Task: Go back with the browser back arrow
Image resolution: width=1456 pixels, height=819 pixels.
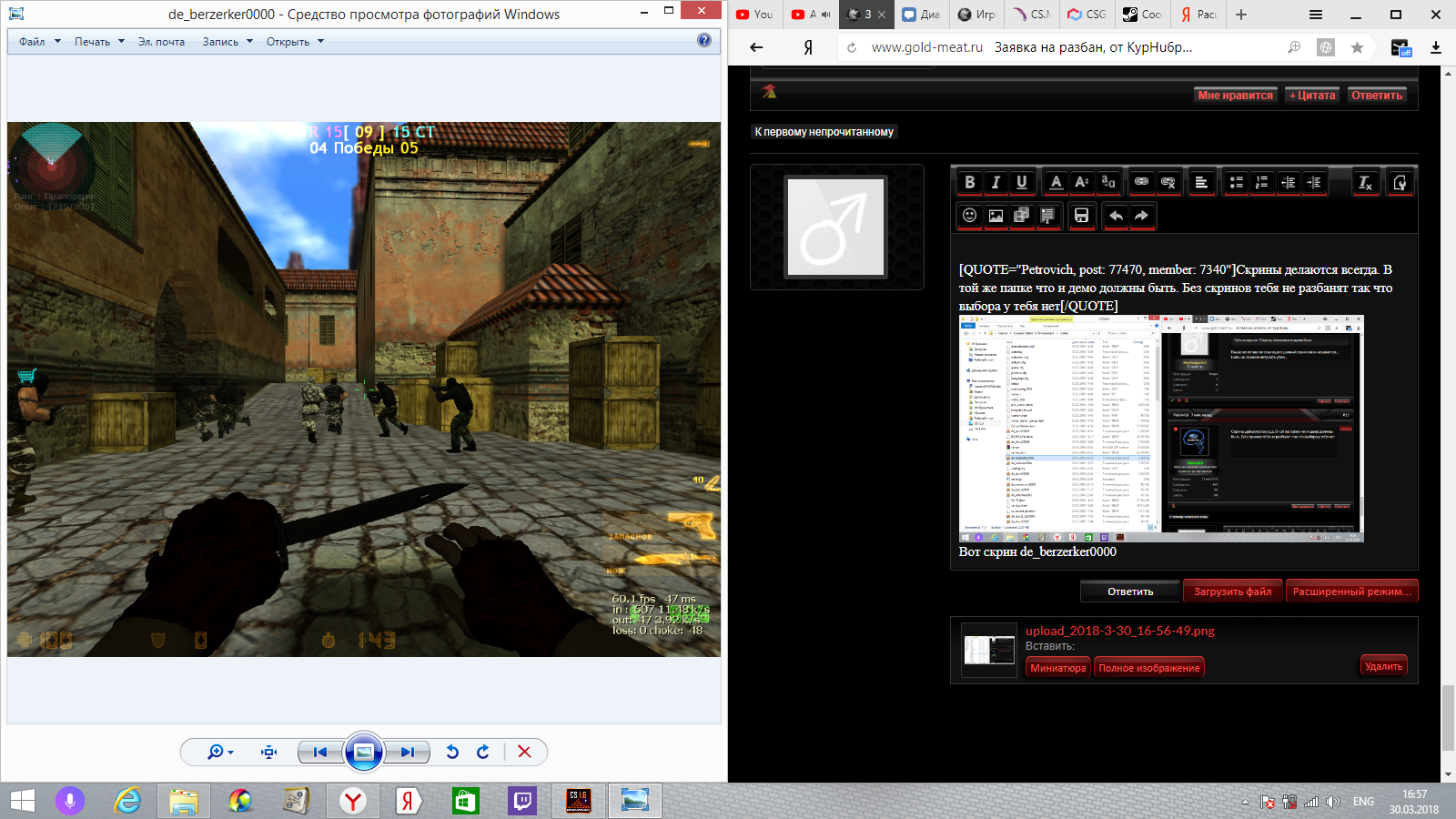Action: coord(756,47)
